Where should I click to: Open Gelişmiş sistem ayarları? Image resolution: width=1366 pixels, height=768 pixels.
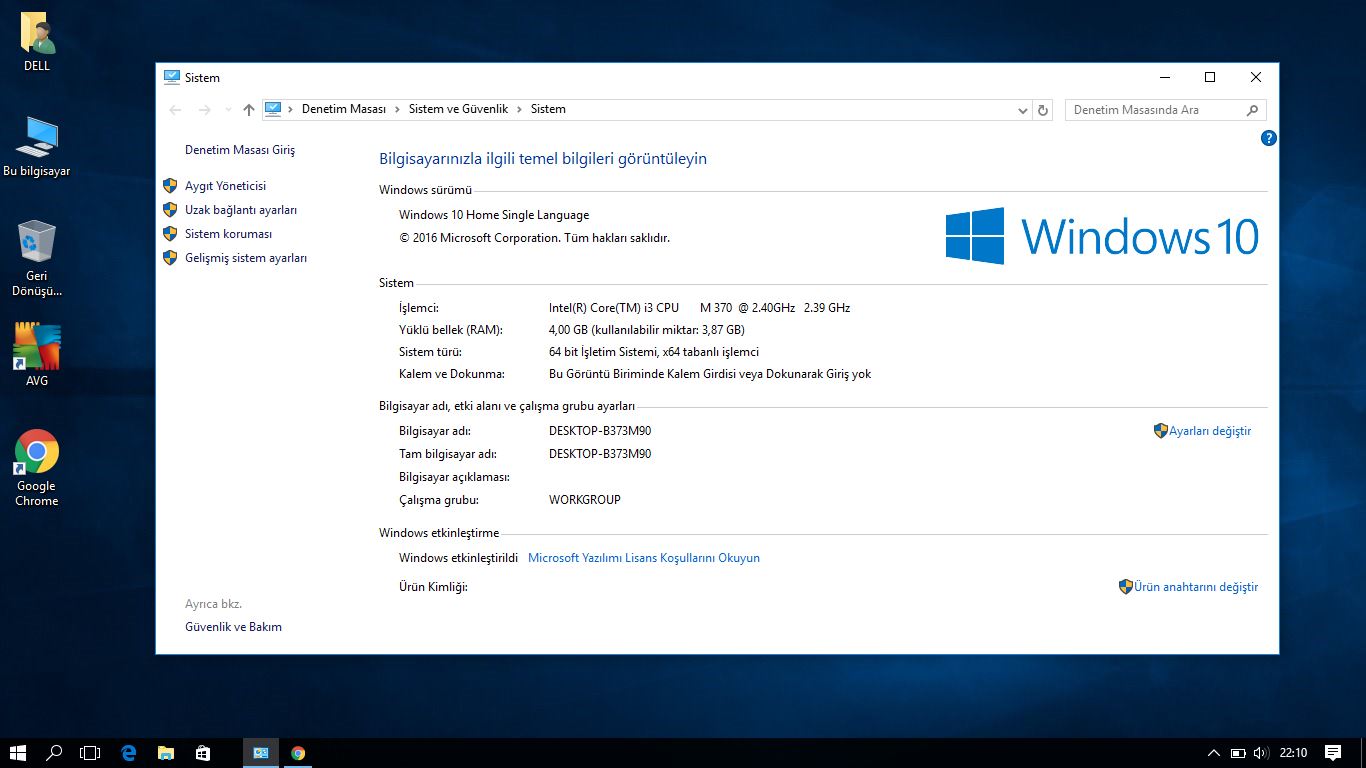[x=246, y=258]
